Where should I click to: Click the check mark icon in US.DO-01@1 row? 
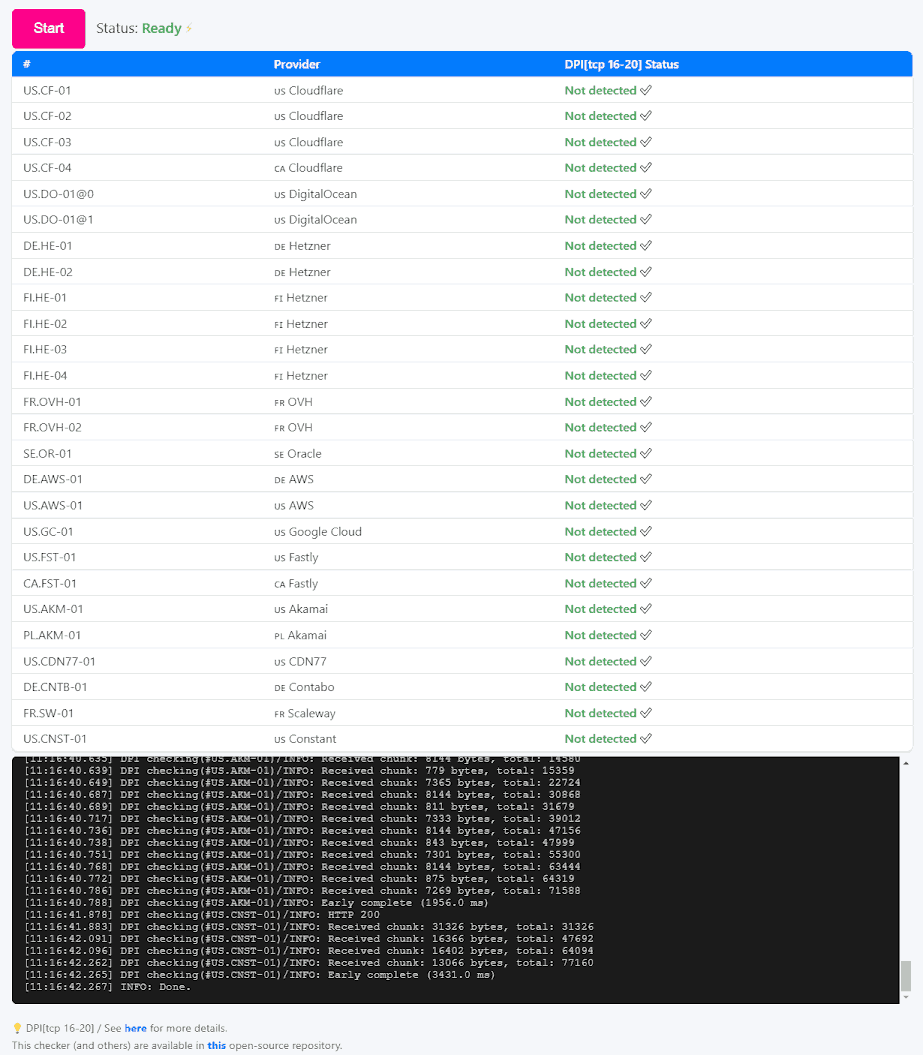pyautogui.click(x=646, y=219)
